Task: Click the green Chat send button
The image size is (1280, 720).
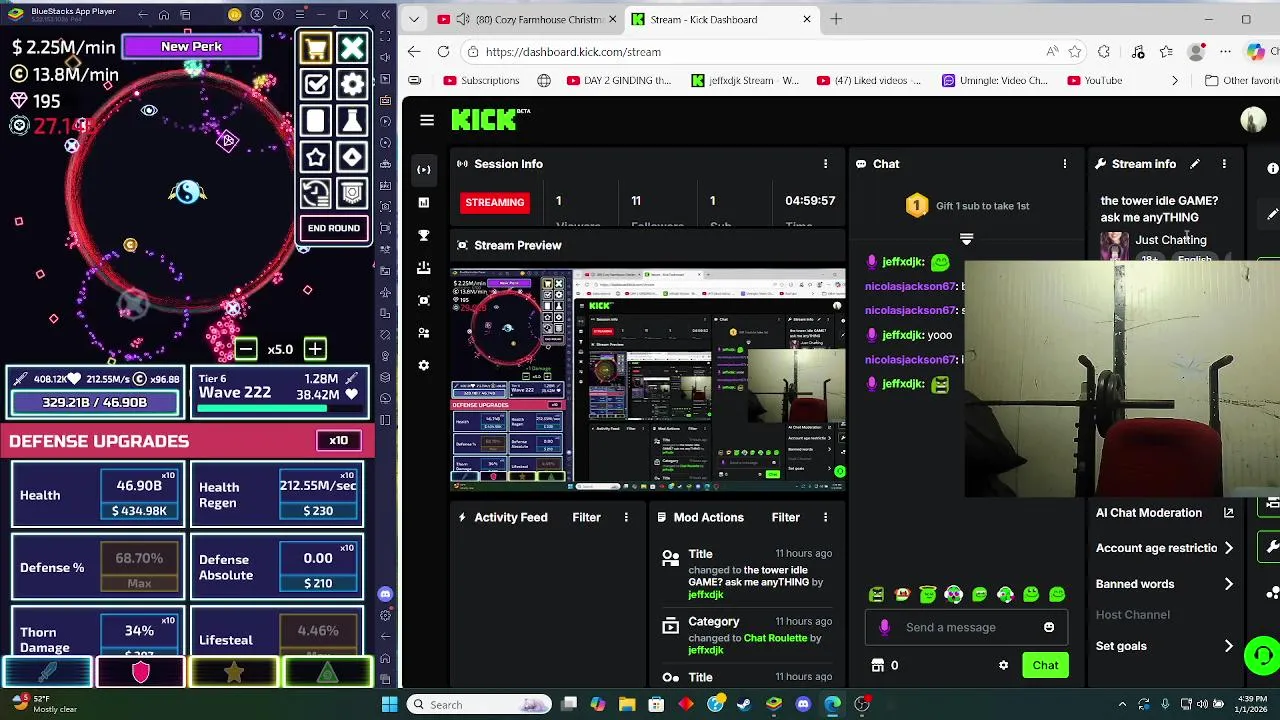Action: [x=1045, y=665]
